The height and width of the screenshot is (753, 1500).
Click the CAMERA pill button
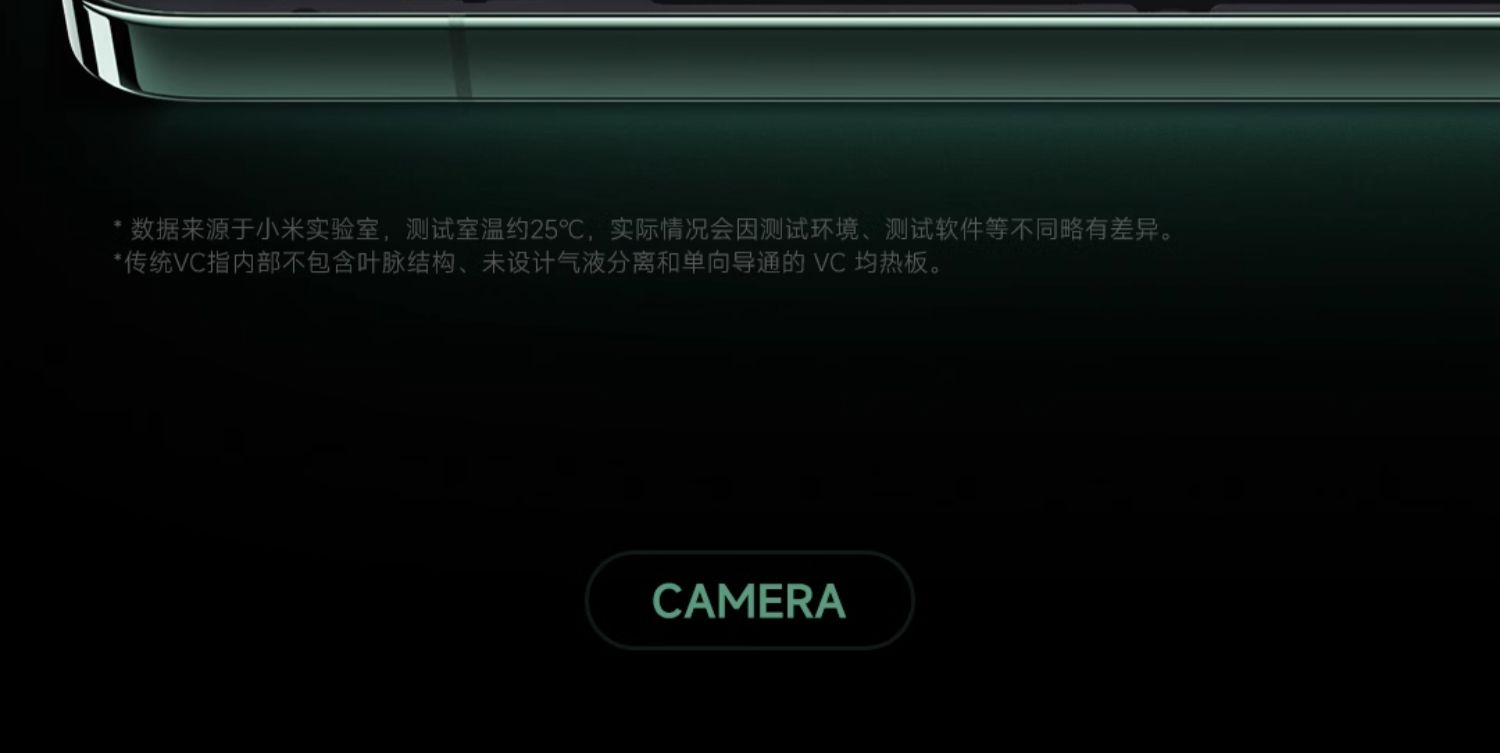[x=749, y=600]
